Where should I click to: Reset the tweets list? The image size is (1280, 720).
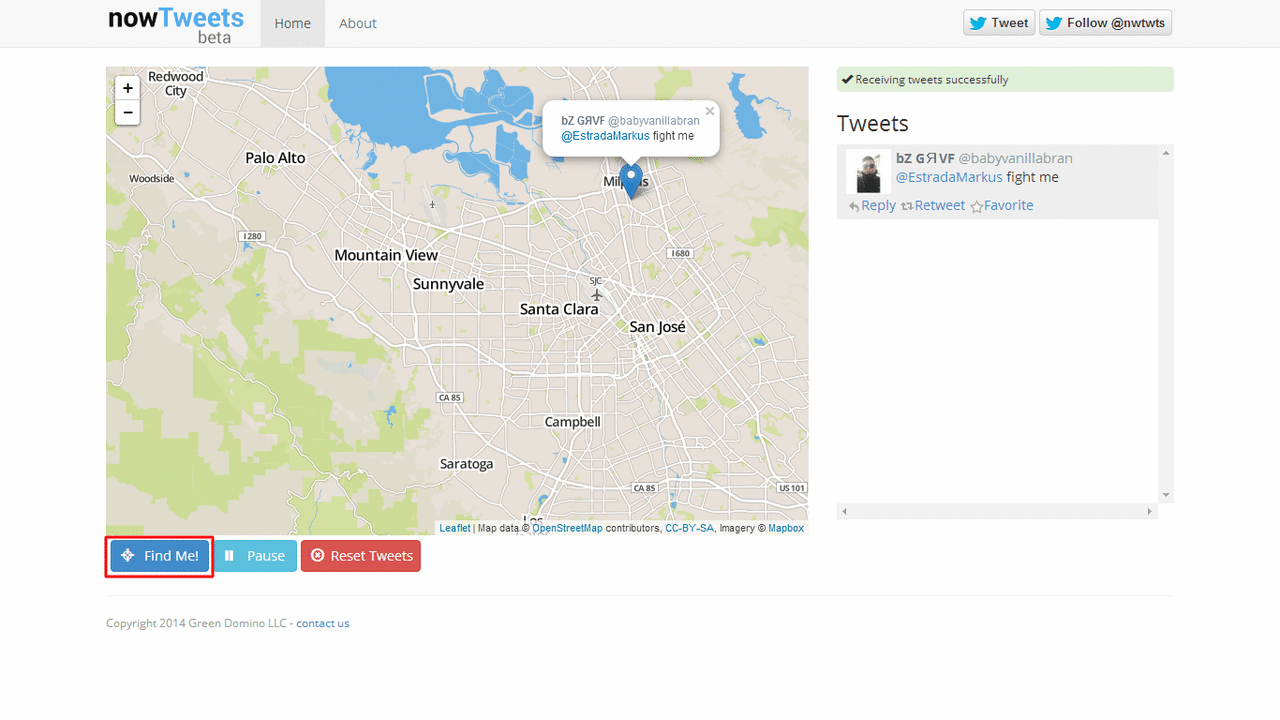(x=361, y=556)
